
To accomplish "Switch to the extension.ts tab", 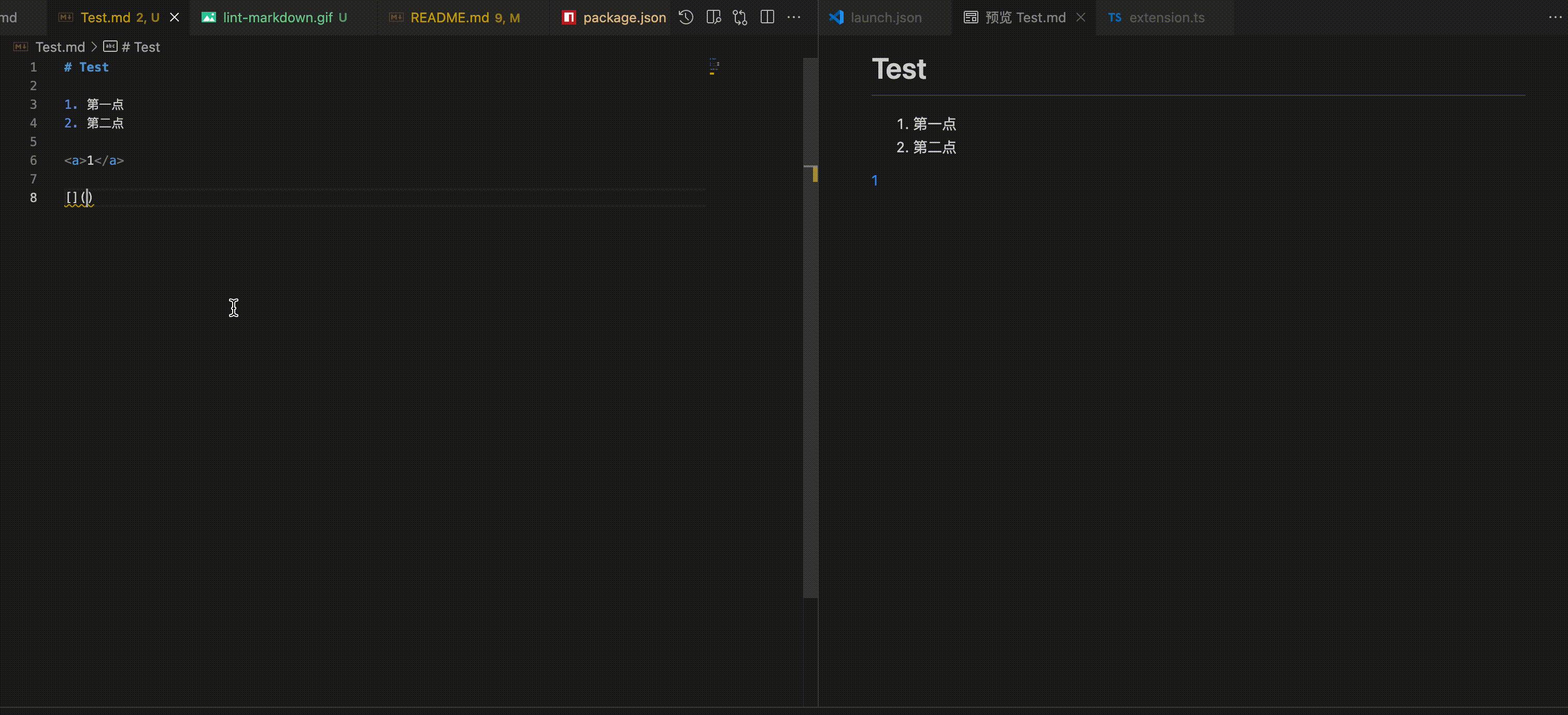I will tap(1166, 17).
